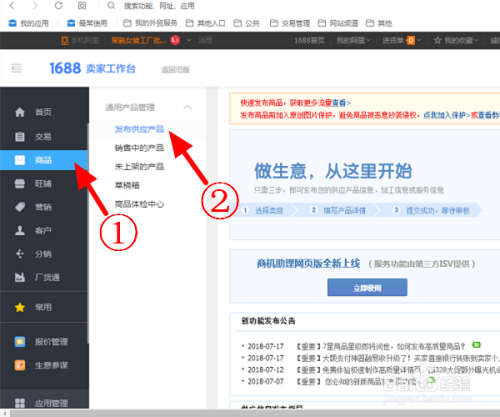
Task: Expand the 我的阿里 dropdown
Action: [353, 41]
